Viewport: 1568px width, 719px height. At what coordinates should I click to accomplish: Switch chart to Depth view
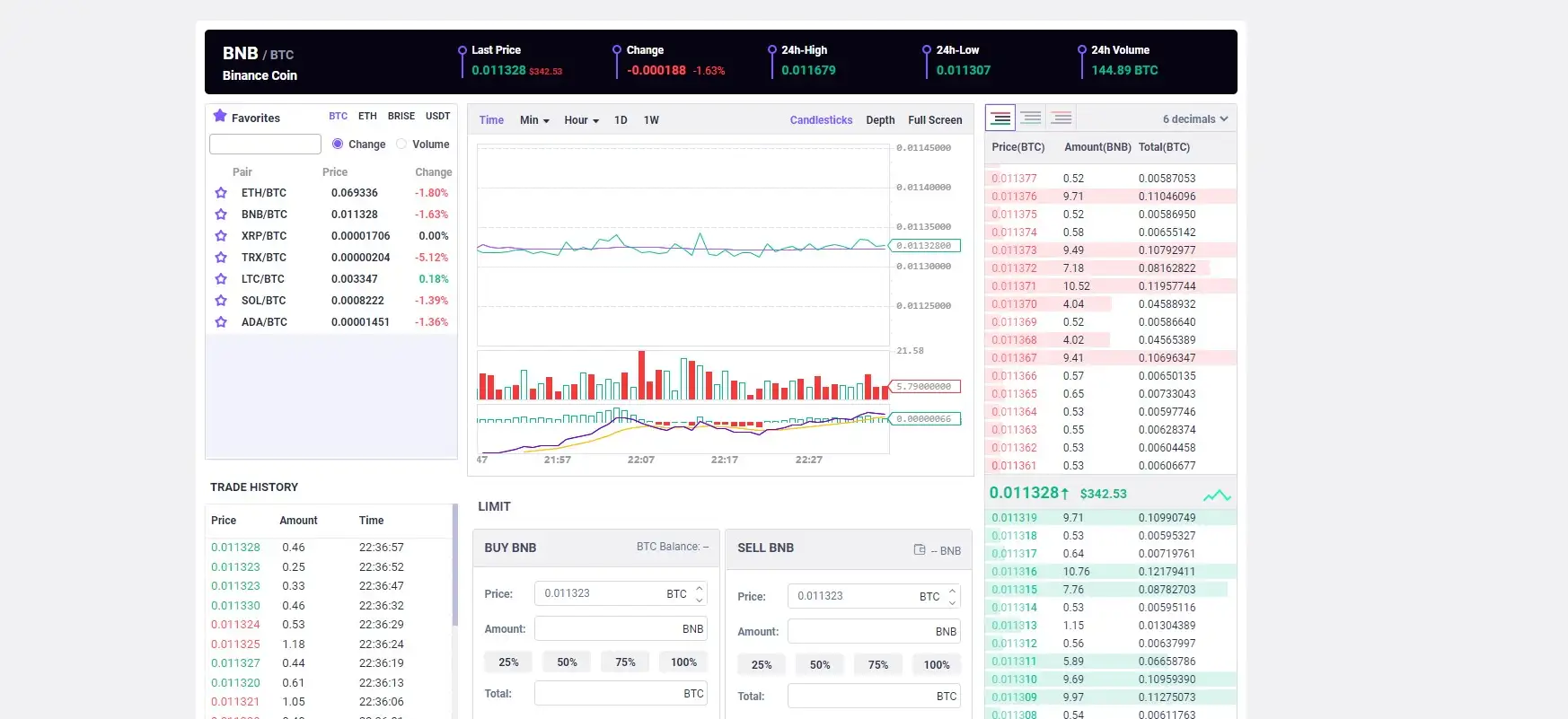pyautogui.click(x=880, y=120)
